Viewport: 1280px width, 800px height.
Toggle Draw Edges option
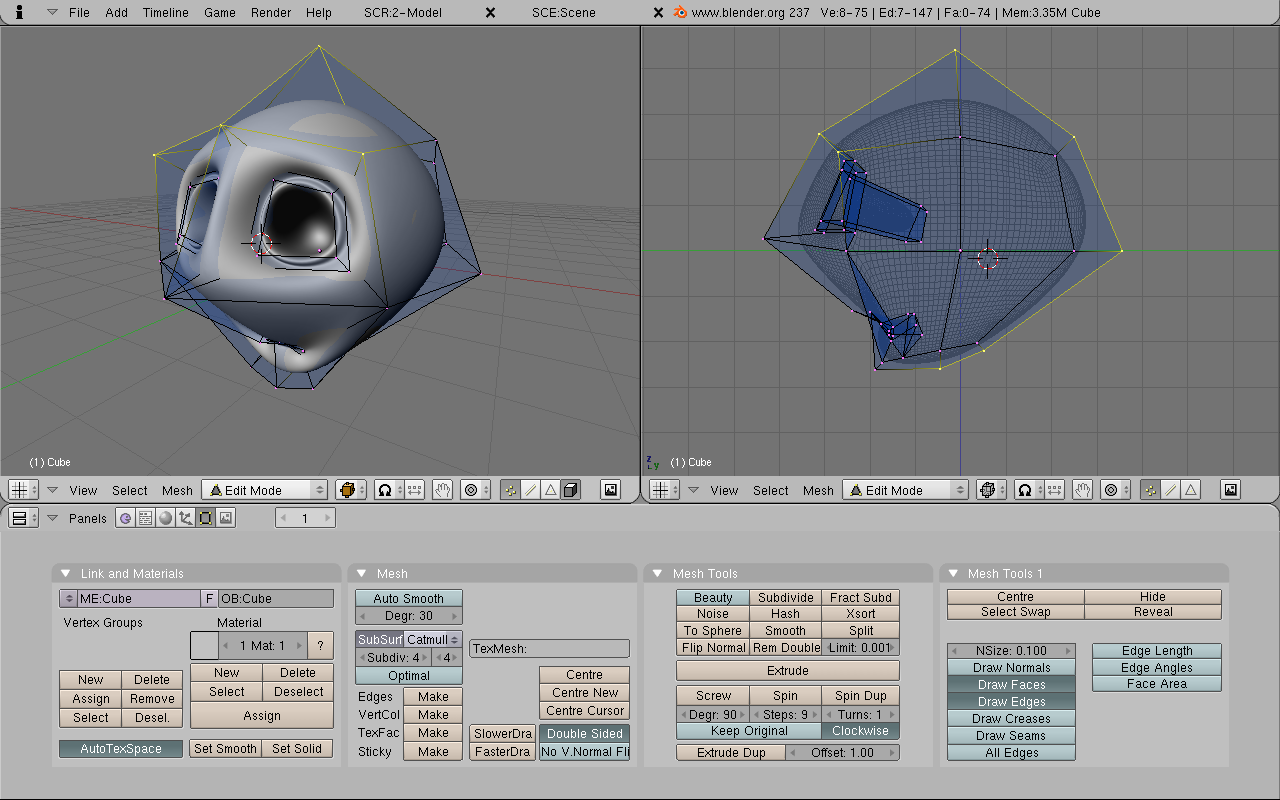pos(1011,702)
